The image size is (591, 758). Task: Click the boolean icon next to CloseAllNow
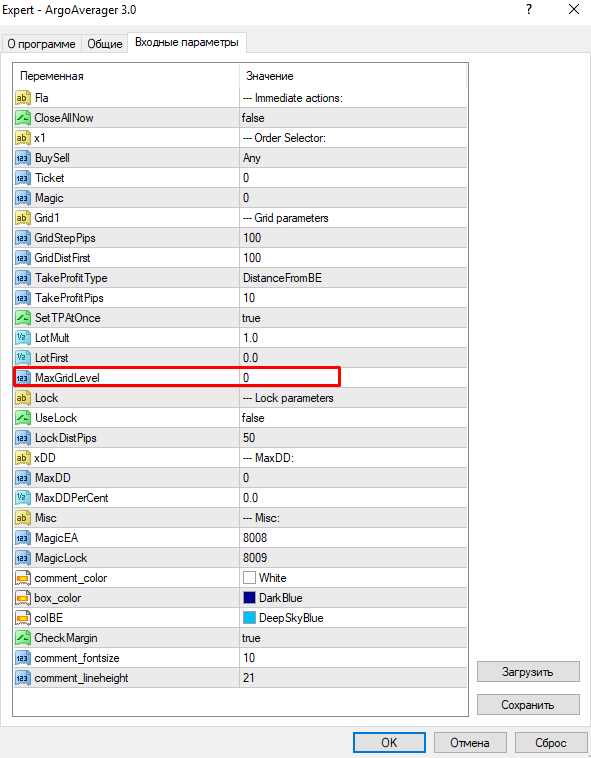coord(22,118)
